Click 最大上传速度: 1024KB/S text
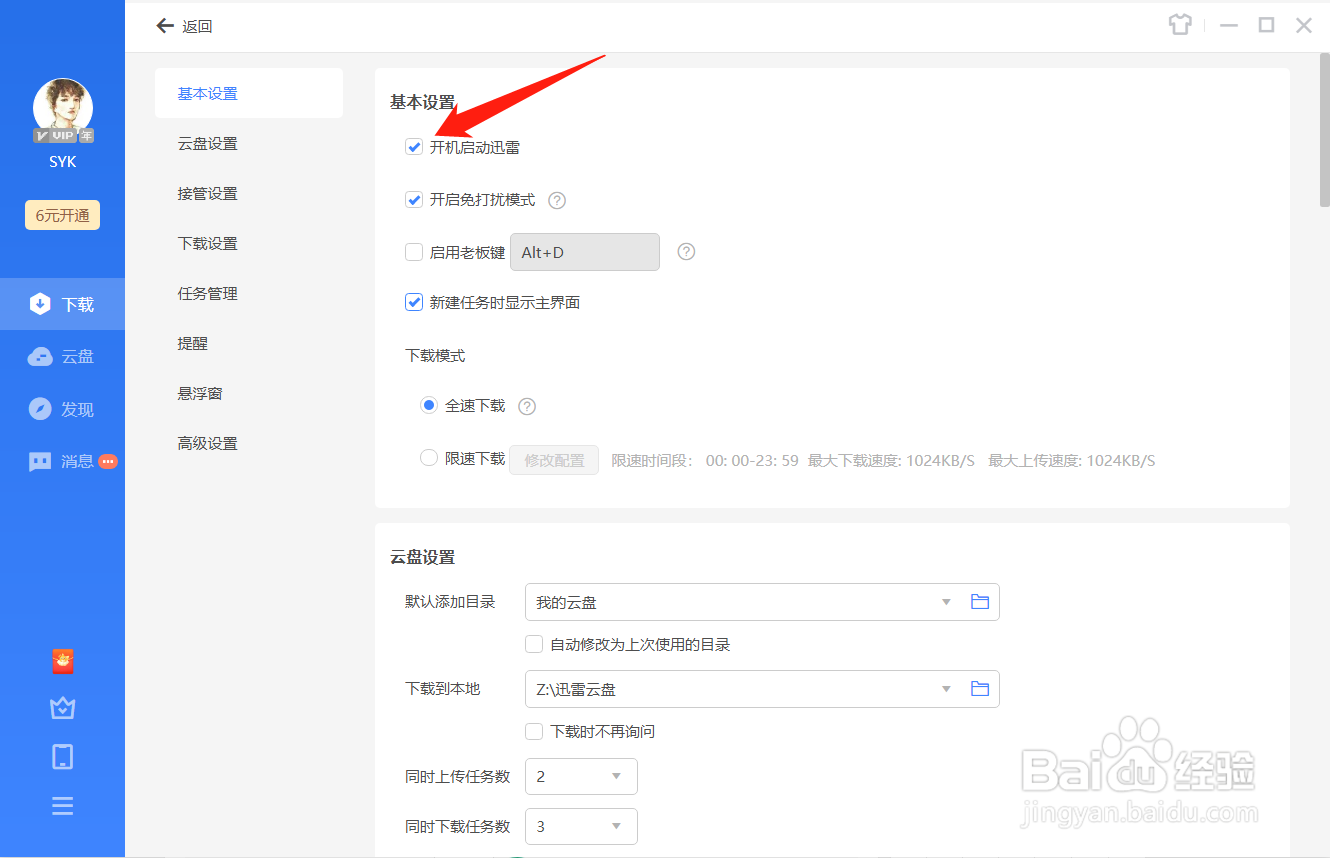The width and height of the screenshot is (1330, 858). [x=1072, y=460]
